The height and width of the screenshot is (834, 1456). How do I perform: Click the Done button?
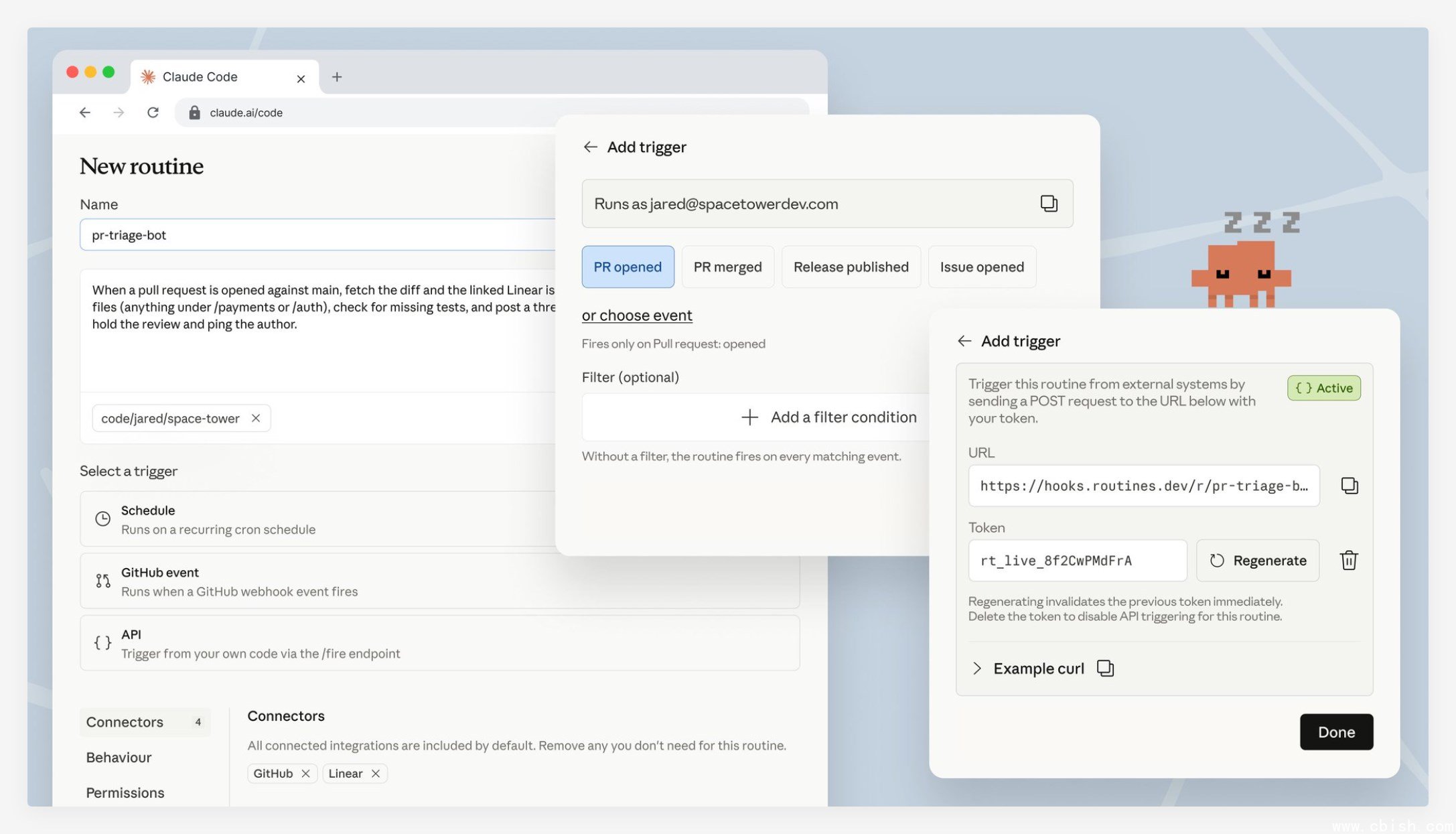pyautogui.click(x=1335, y=732)
